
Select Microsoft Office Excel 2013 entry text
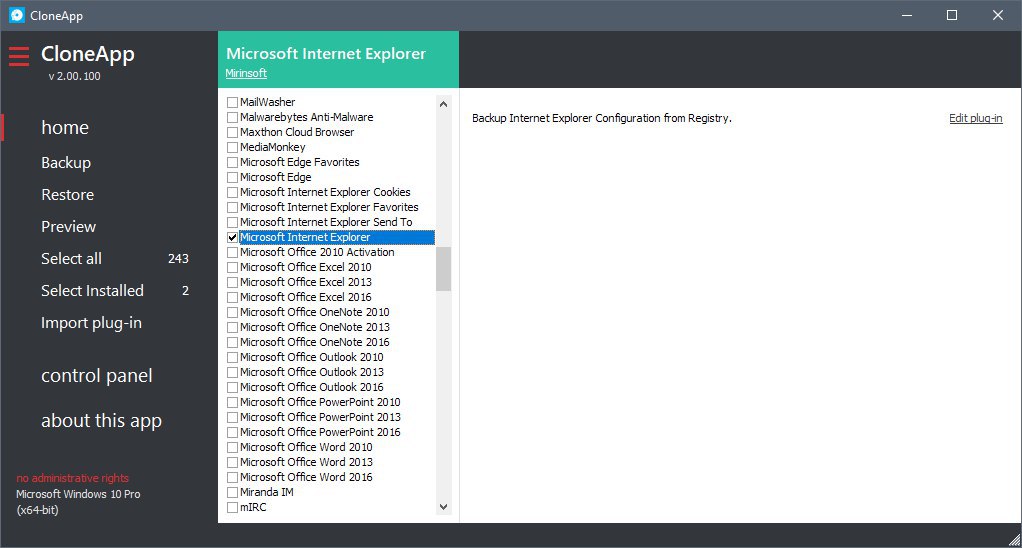306,282
